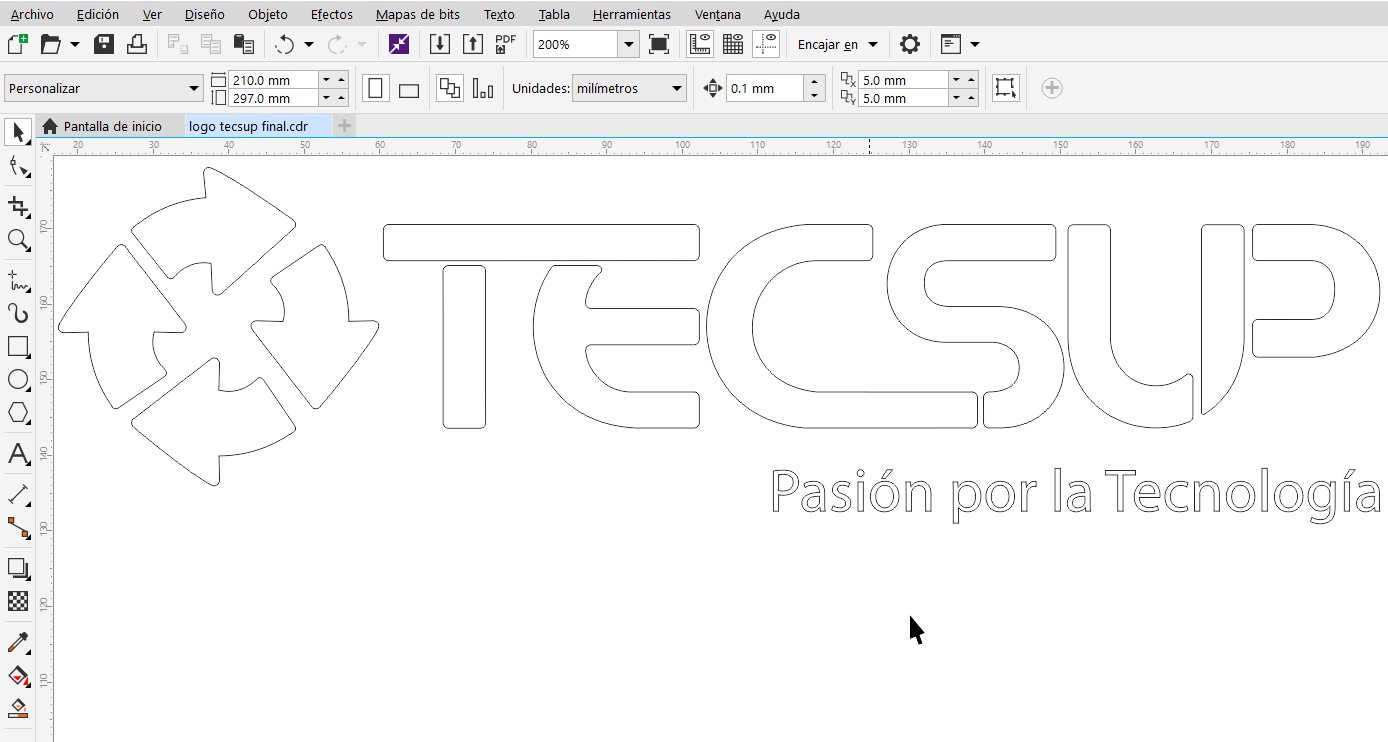Expand the Personalizar page size dropdown
Image resolution: width=1388 pixels, height=742 pixels.
pos(194,88)
